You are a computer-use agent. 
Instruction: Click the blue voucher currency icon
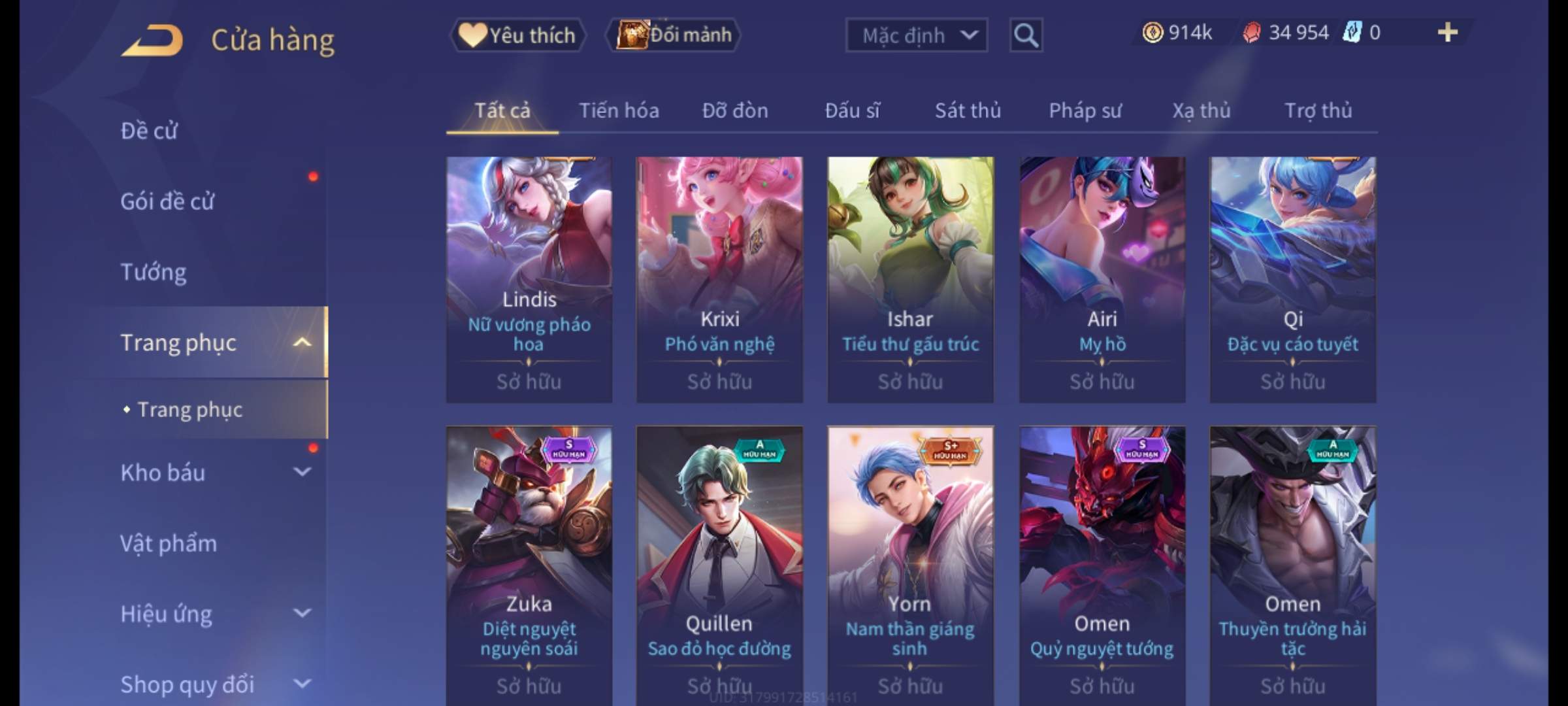tap(1352, 33)
